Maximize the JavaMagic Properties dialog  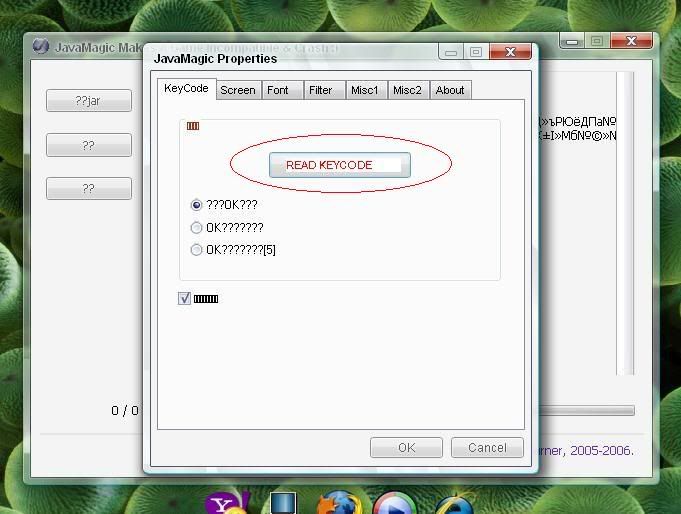click(x=476, y=52)
